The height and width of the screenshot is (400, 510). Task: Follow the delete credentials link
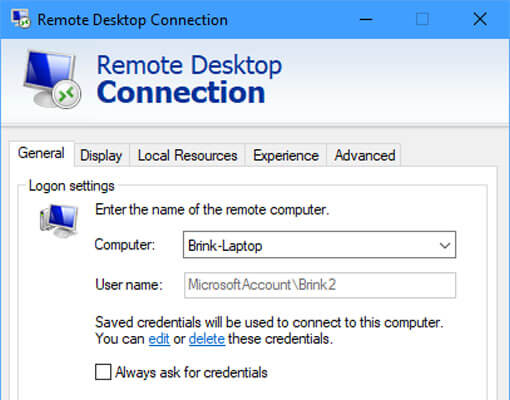207,339
